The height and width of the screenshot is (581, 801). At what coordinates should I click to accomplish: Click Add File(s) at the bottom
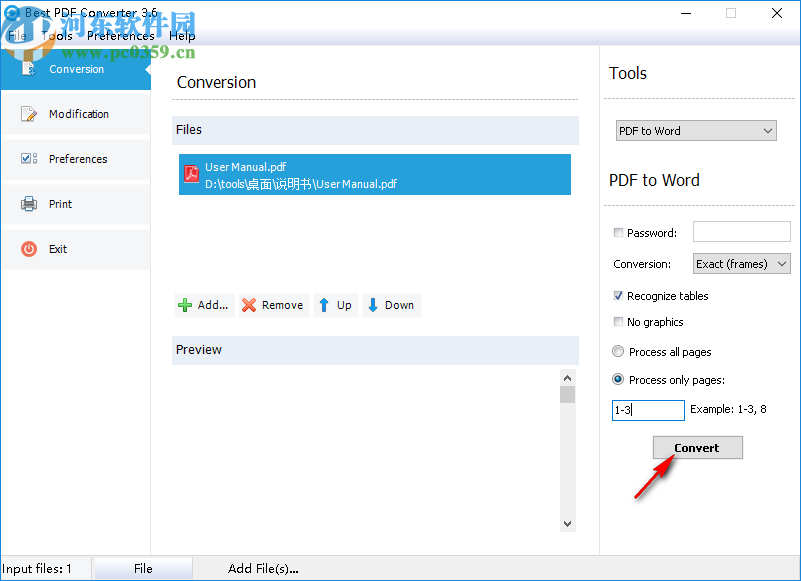pyautogui.click(x=263, y=568)
